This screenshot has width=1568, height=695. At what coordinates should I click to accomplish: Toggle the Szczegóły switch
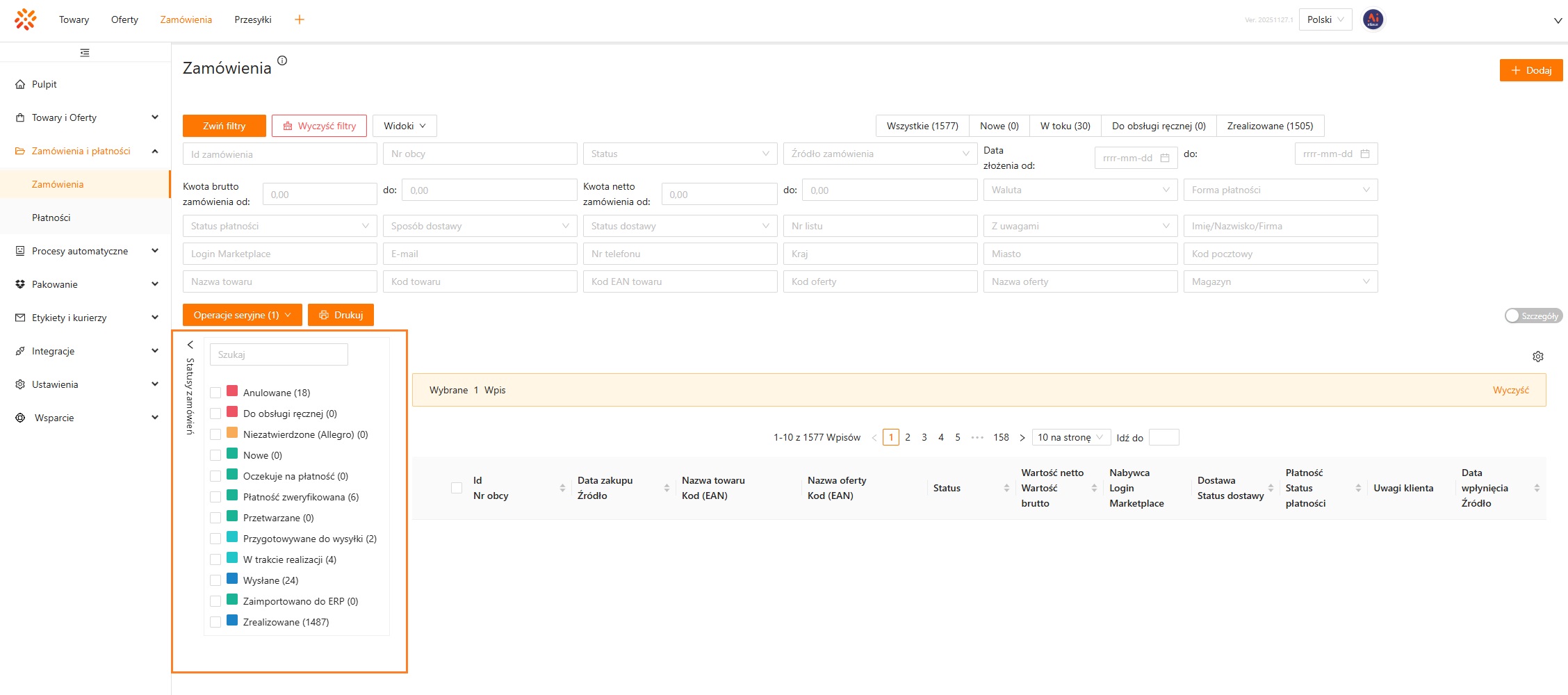click(x=1533, y=316)
